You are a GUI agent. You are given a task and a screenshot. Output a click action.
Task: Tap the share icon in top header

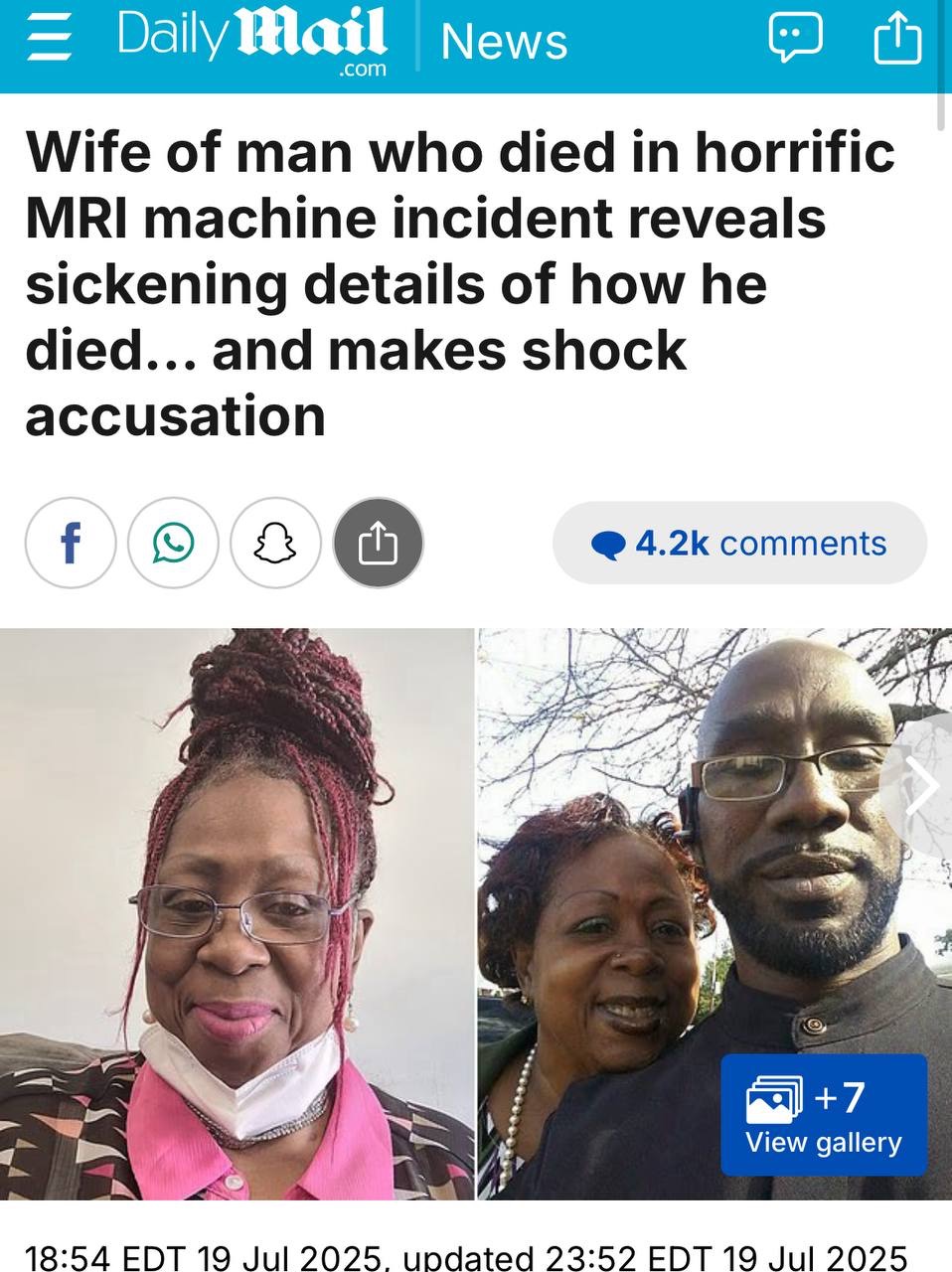897,38
